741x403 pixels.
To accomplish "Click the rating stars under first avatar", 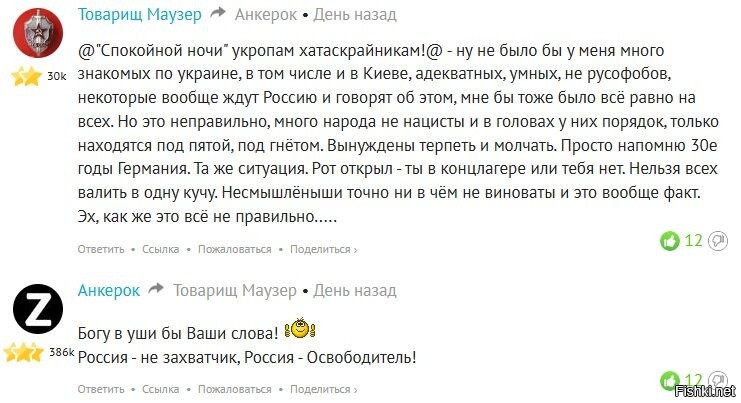I will coord(27,76).
